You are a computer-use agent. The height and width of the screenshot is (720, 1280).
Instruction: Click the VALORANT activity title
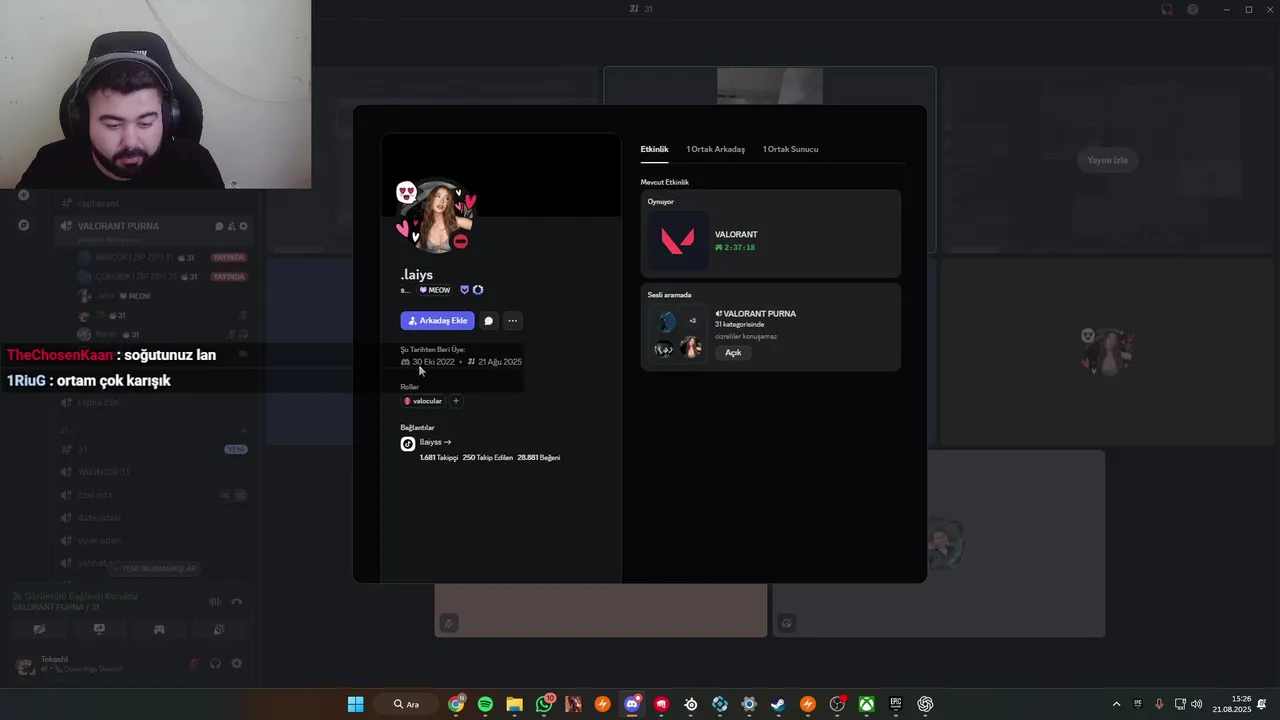pos(736,235)
